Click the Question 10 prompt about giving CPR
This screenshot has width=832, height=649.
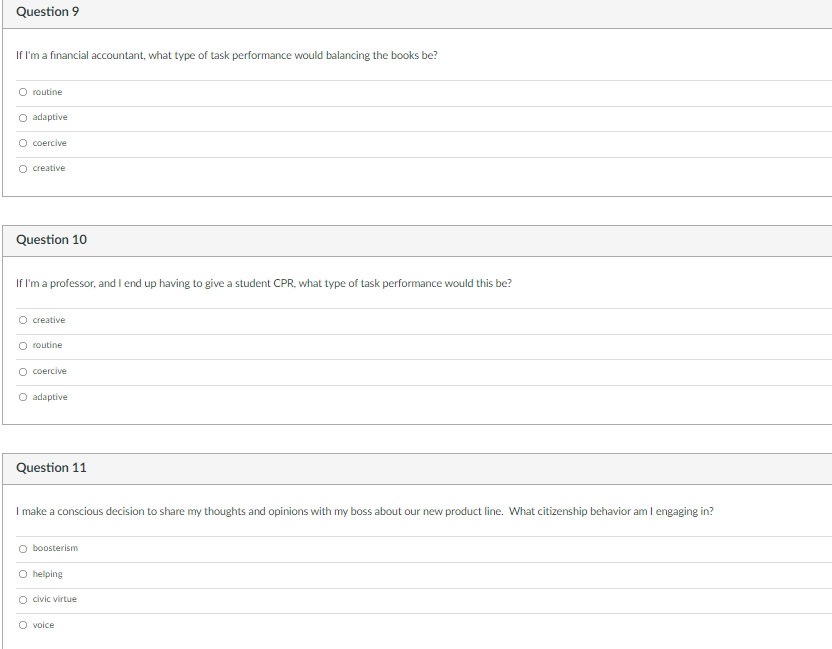(x=263, y=283)
